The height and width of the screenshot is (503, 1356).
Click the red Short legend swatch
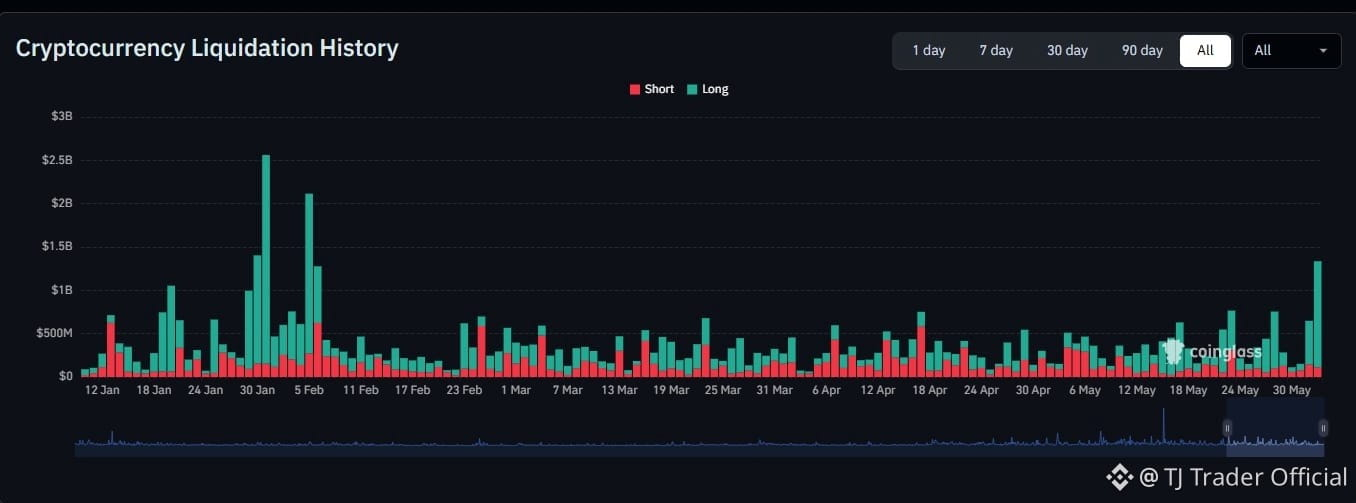coord(634,89)
